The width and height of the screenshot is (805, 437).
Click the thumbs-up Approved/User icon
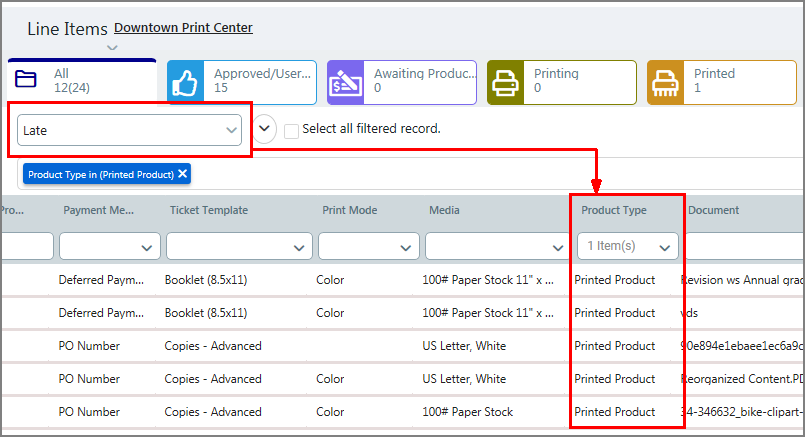coord(187,83)
